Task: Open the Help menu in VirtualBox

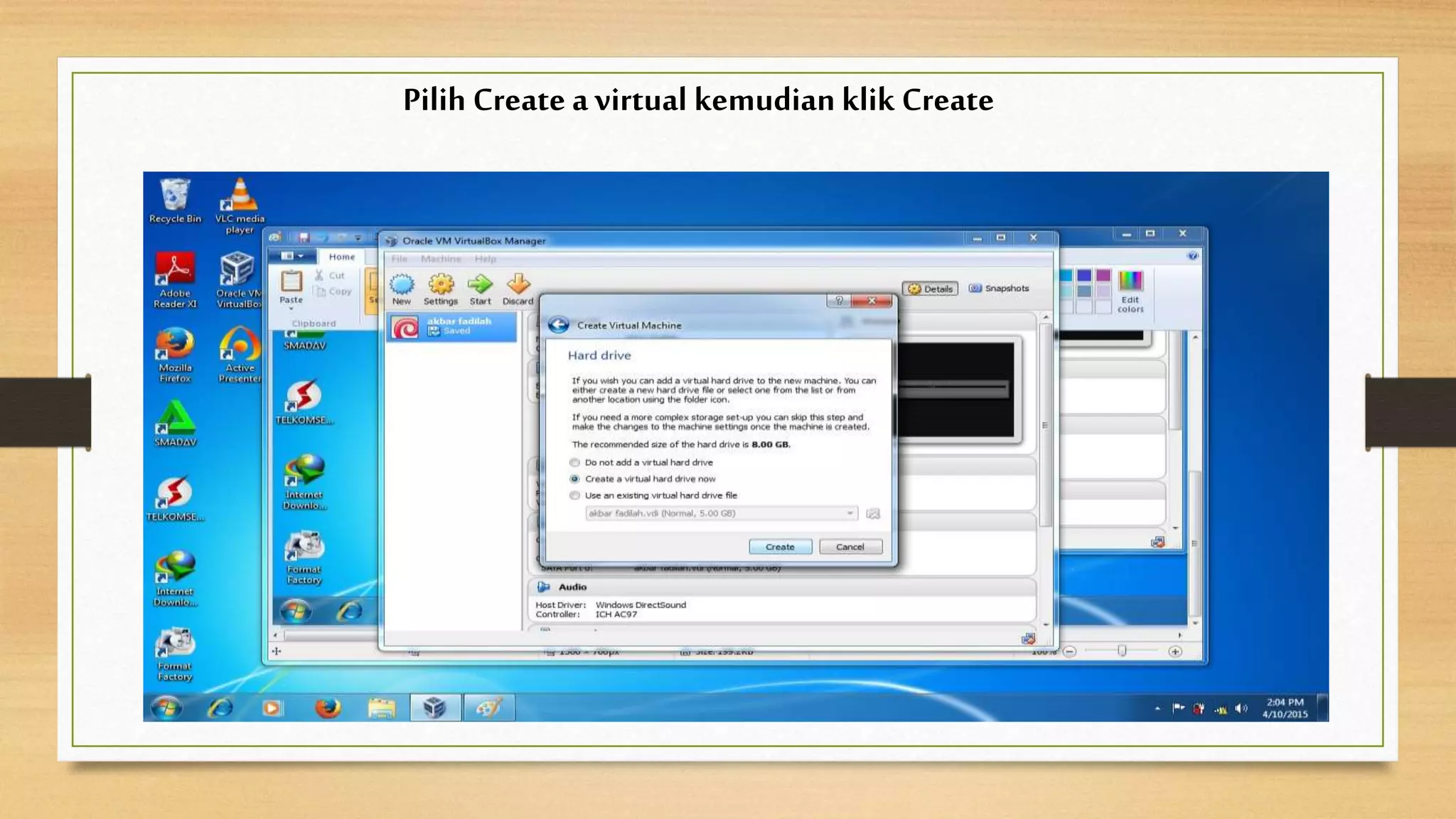Action: pos(486,259)
